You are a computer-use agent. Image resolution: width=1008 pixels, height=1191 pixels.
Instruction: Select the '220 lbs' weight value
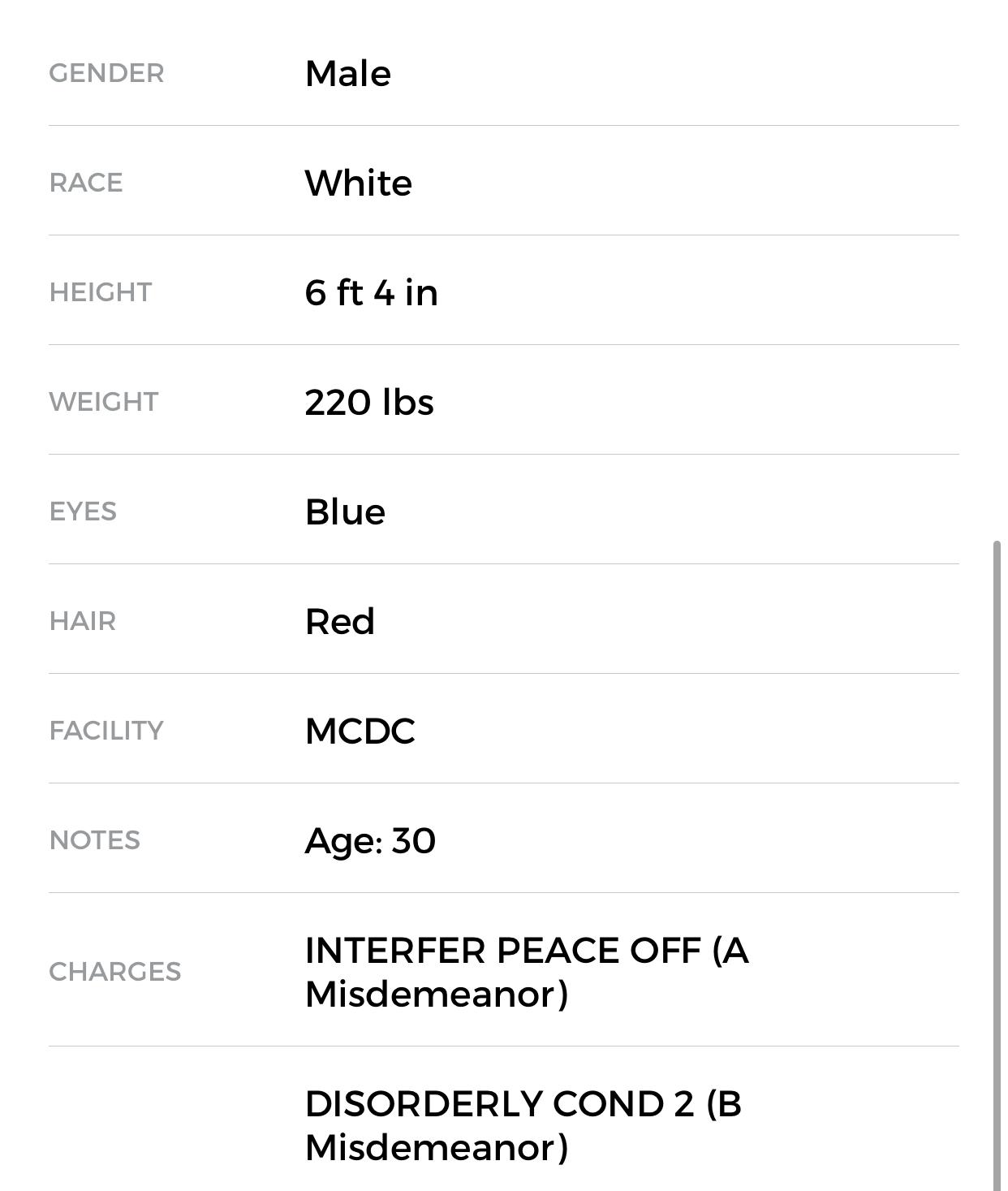click(368, 402)
